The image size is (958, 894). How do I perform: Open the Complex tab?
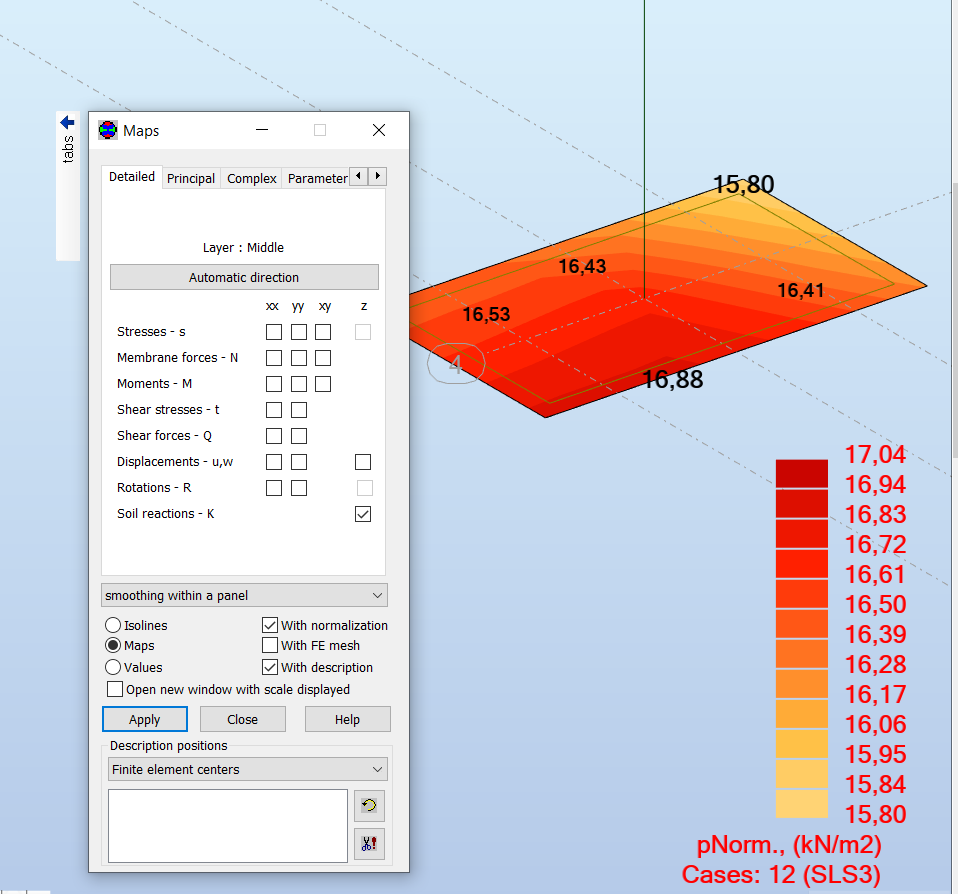(250, 178)
